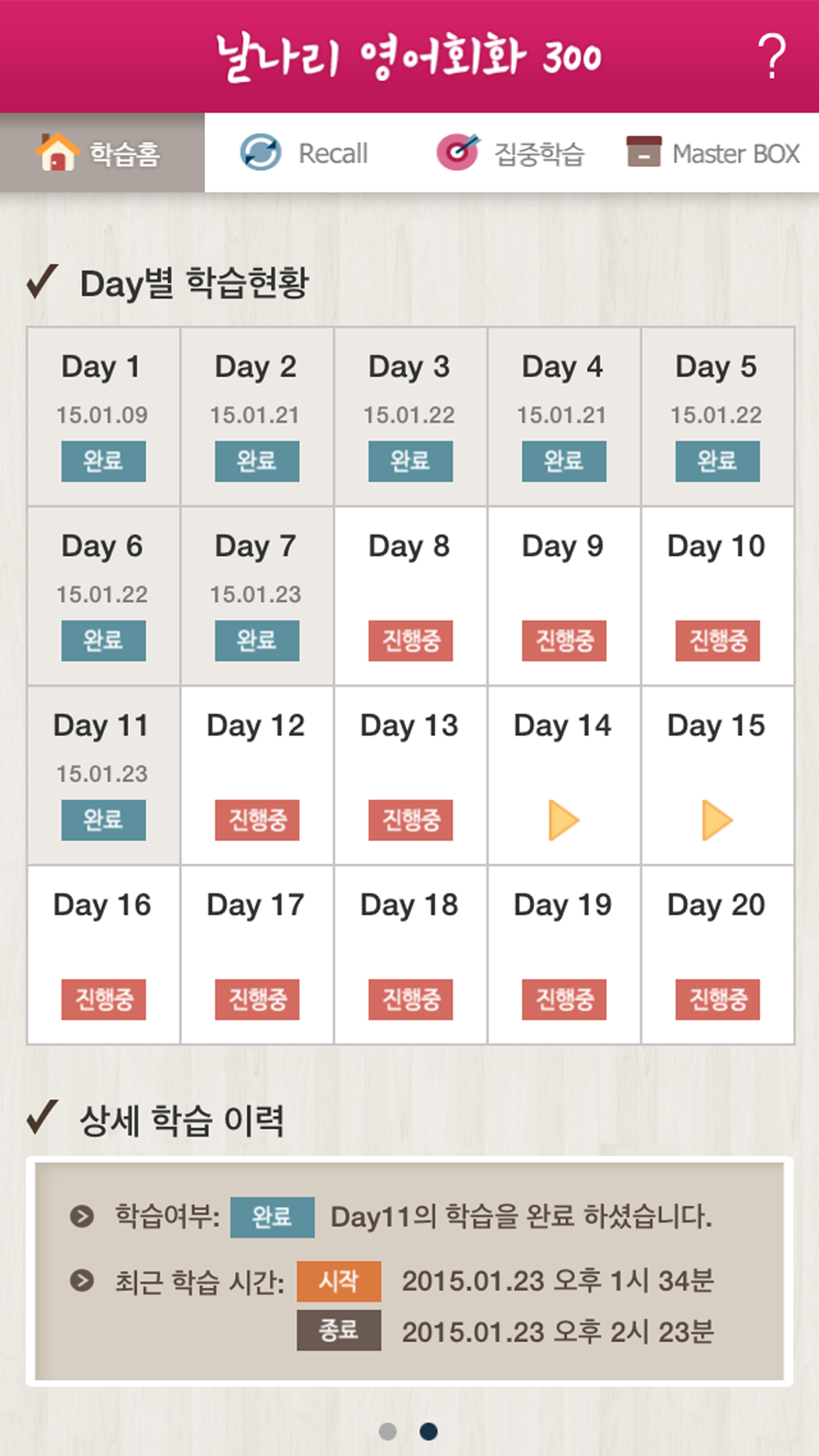Tap the 집중학습 target icon
Viewport: 819px width, 1456px height.
[457, 152]
